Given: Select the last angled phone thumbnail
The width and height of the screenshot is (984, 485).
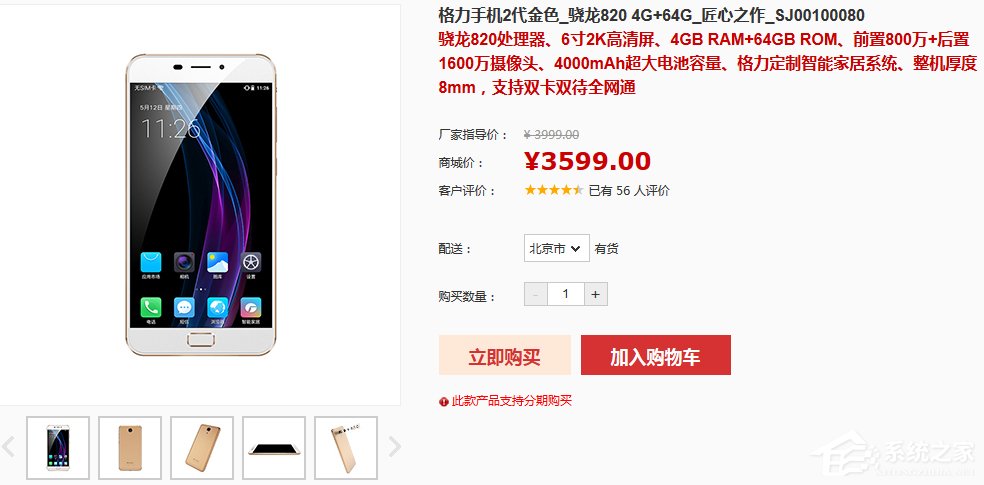Looking at the screenshot, I should coord(346,447).
